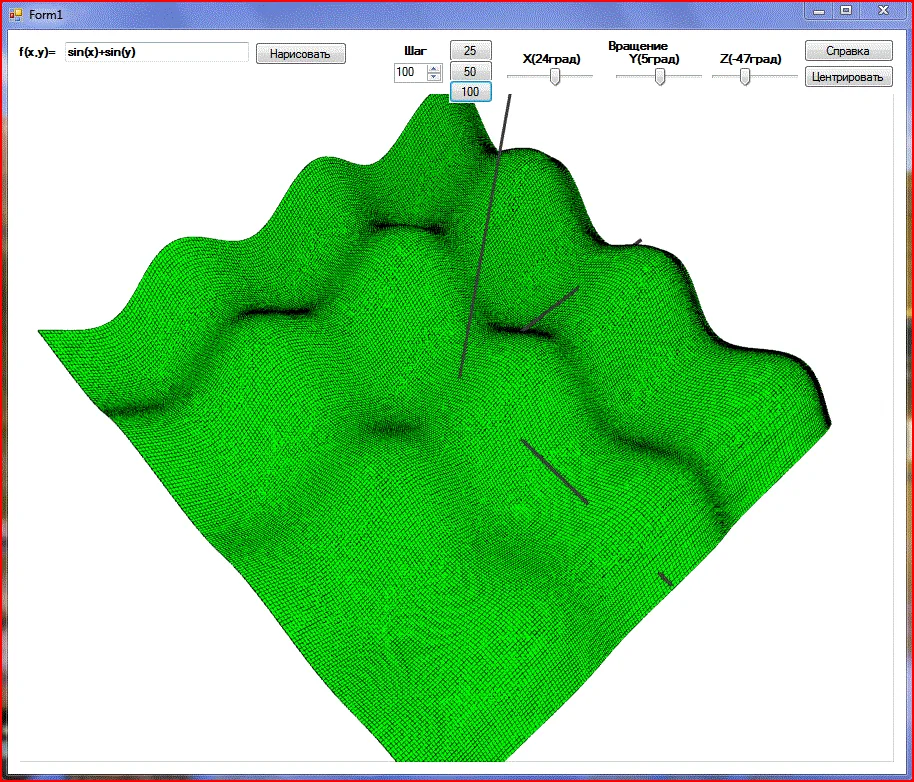
Task: Maximize the Form1 window
Action: click(846, 10)
